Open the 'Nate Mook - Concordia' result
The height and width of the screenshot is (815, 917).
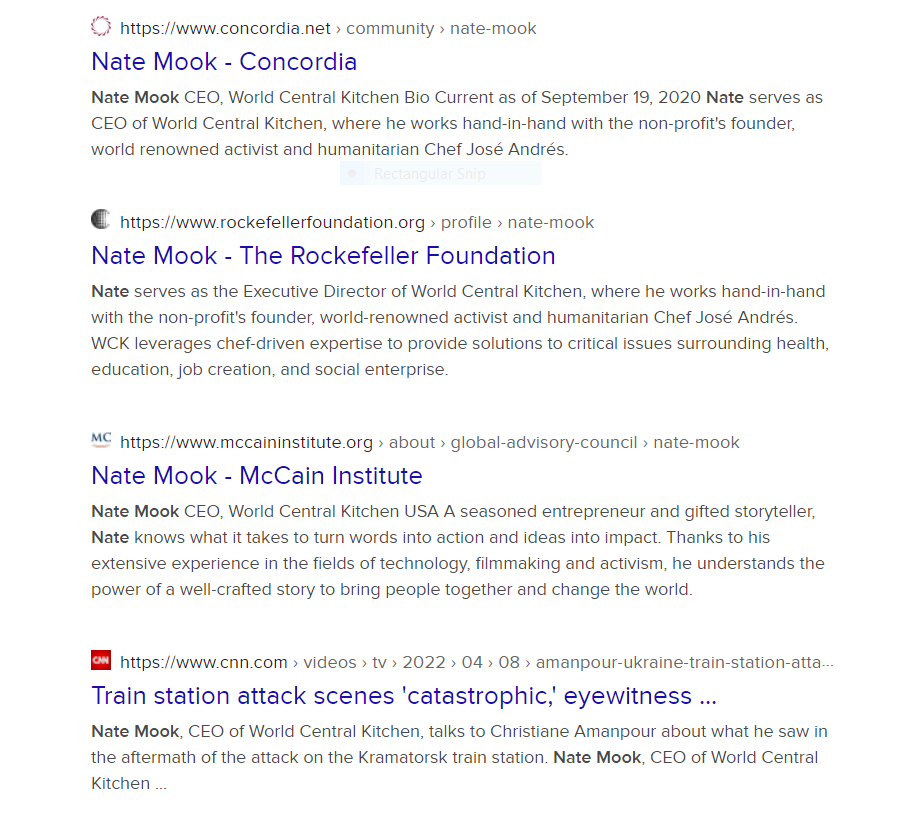(224, 62)
